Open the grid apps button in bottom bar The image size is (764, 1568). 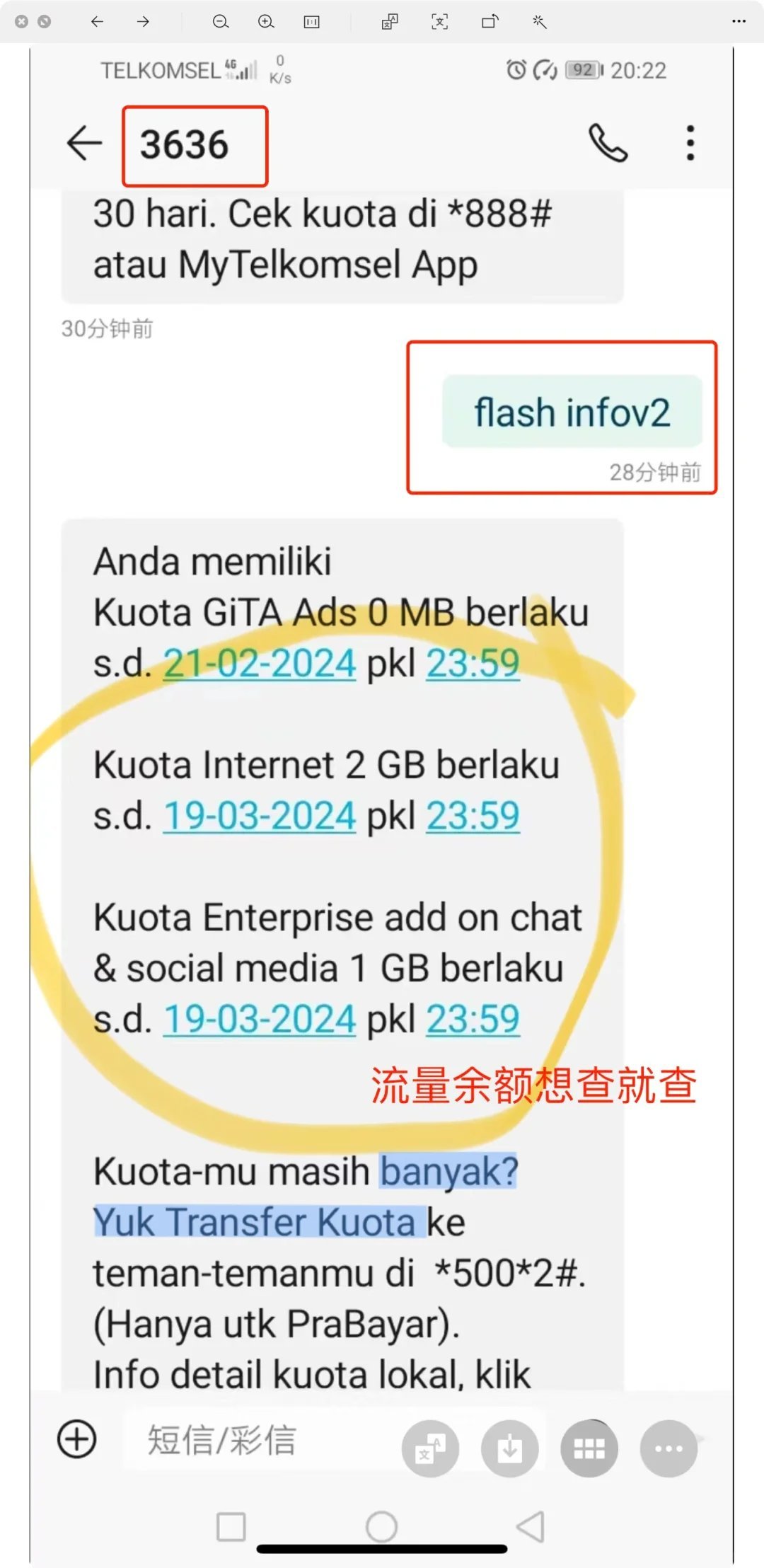coord(589,1448)
